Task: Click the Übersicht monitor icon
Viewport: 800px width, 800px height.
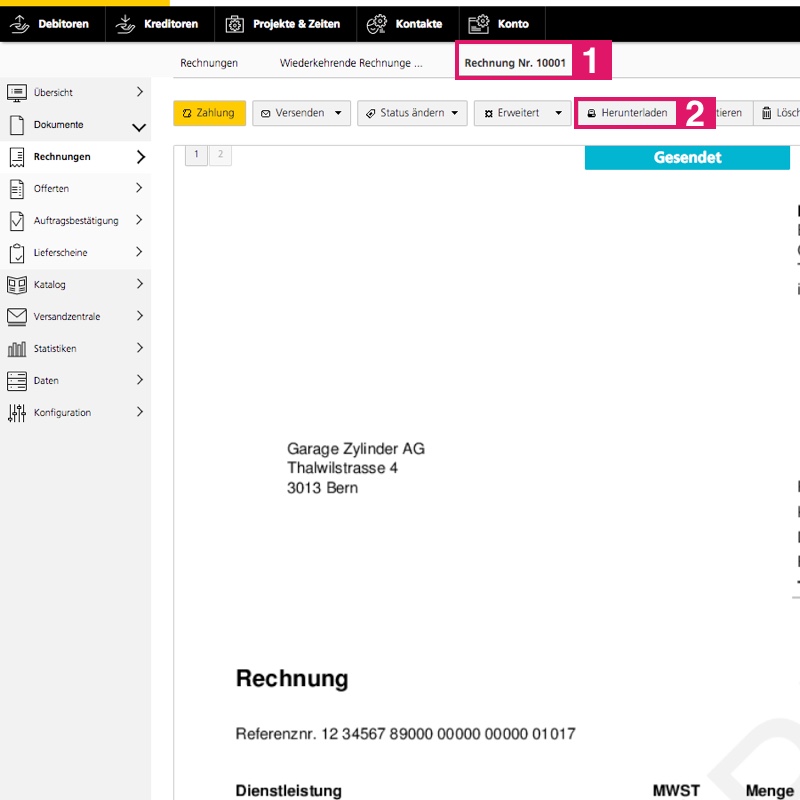Action: (x=17, y=93)
